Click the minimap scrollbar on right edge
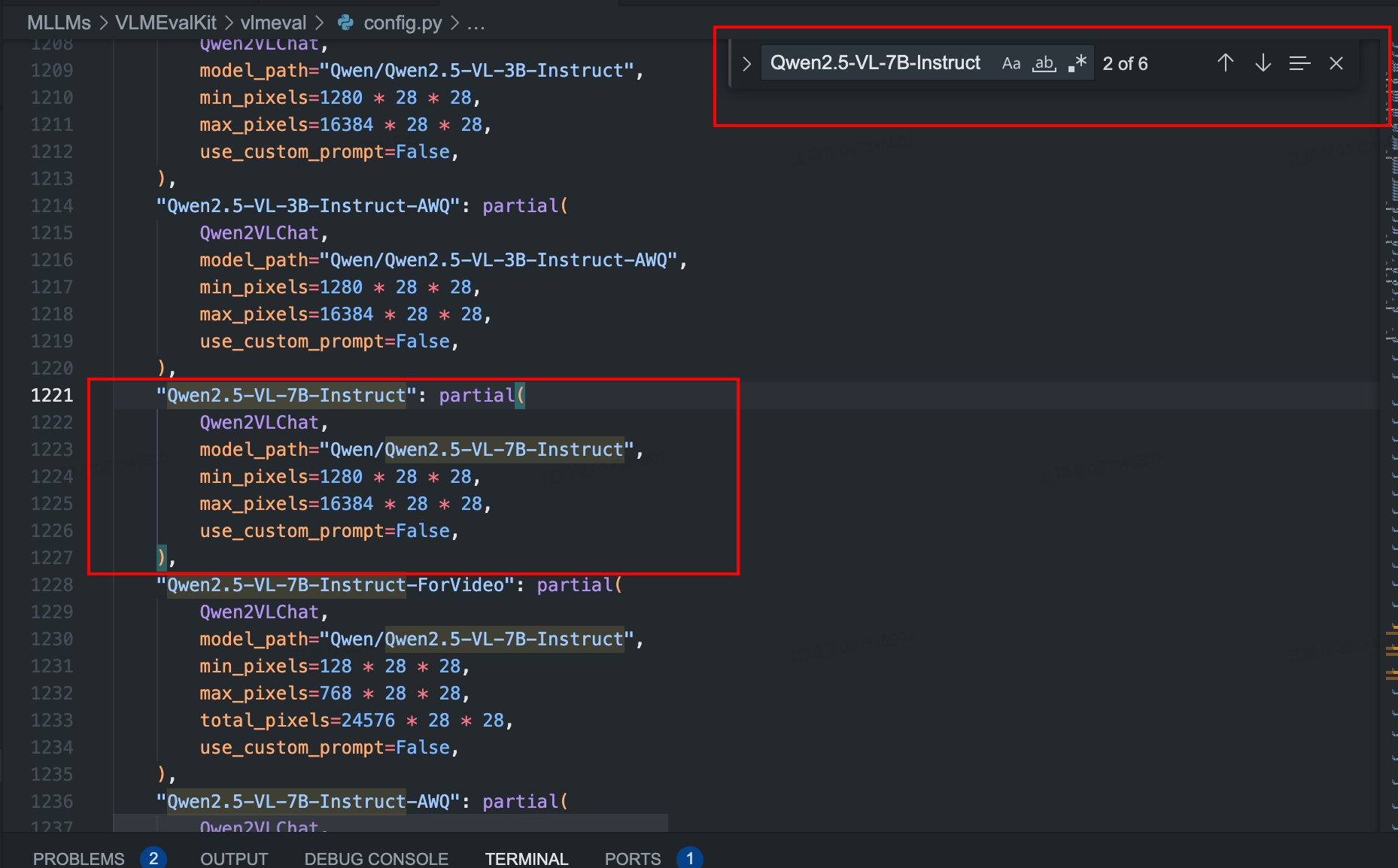Viewport: 1398px width, 868px height. pyautogui.click(x=1390, y=436)
